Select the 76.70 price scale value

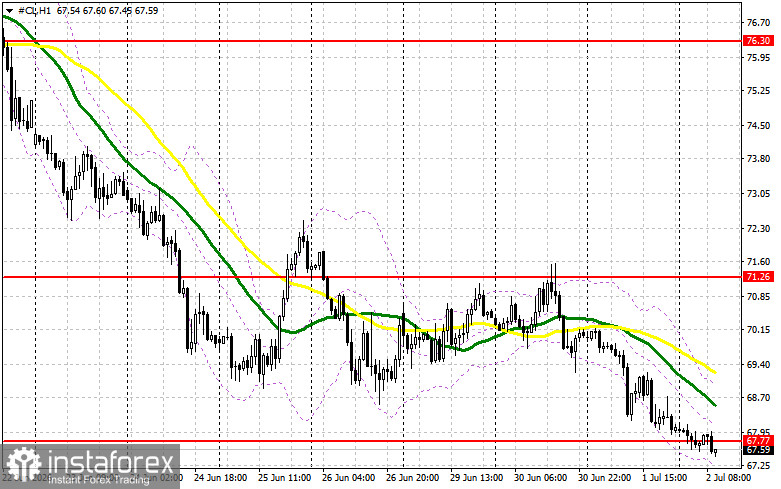pos(759,22)
